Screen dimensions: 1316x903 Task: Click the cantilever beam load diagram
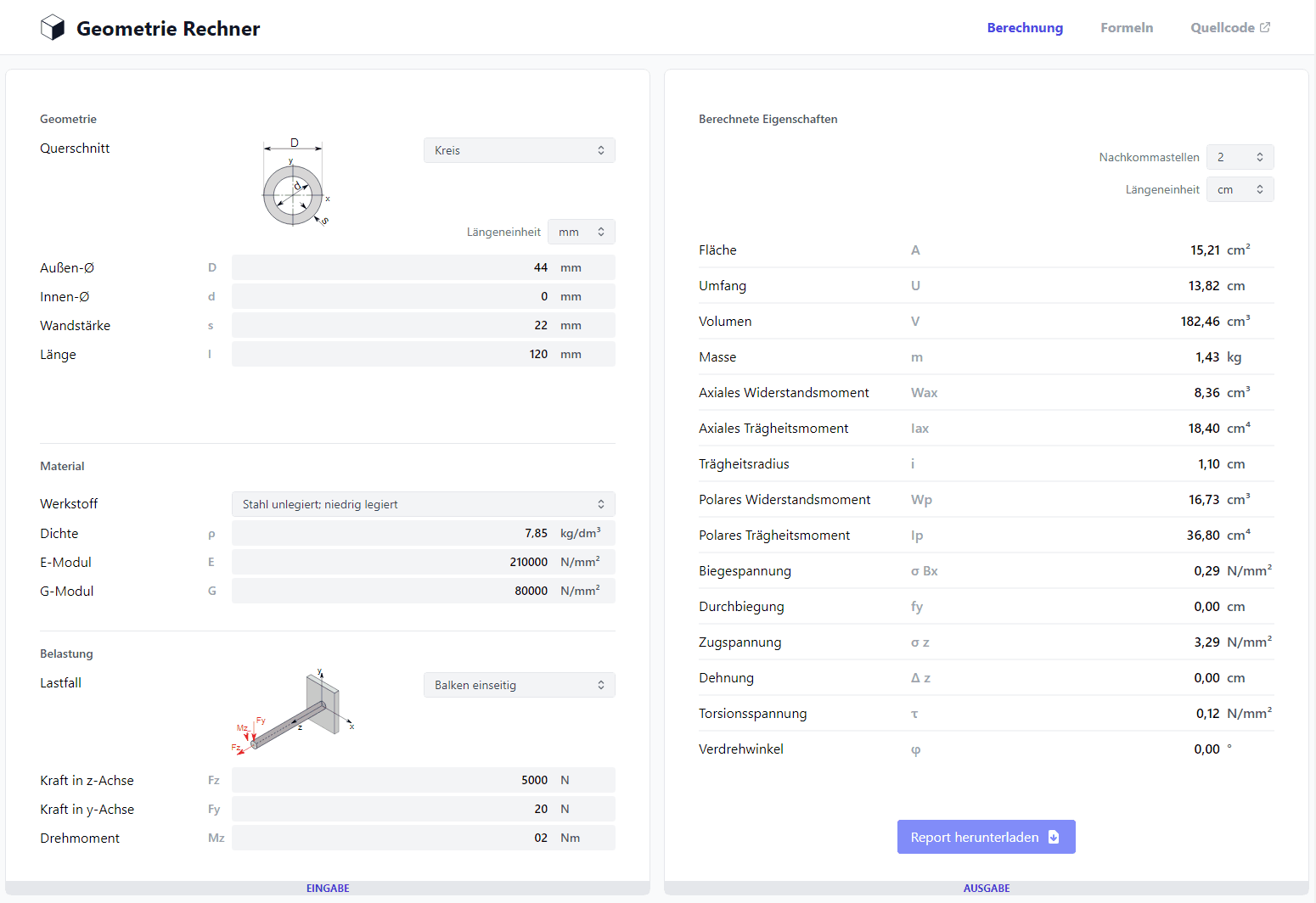(294, 712)
